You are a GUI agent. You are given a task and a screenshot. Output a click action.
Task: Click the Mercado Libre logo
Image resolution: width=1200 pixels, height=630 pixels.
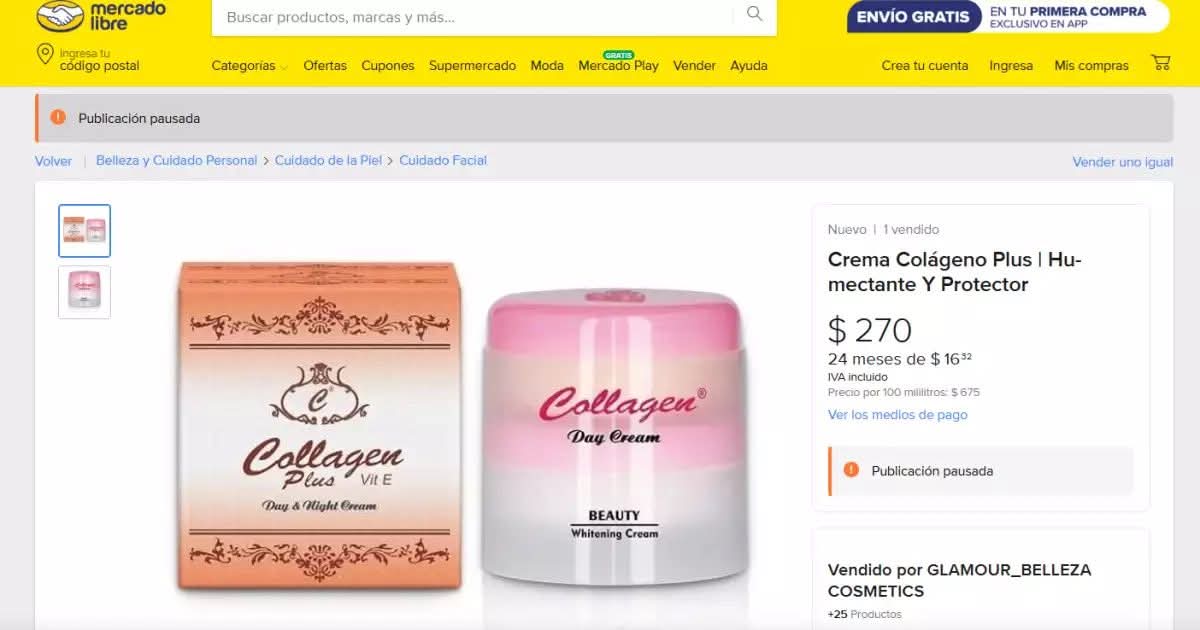pyautogui.click(x=100, y=15)
